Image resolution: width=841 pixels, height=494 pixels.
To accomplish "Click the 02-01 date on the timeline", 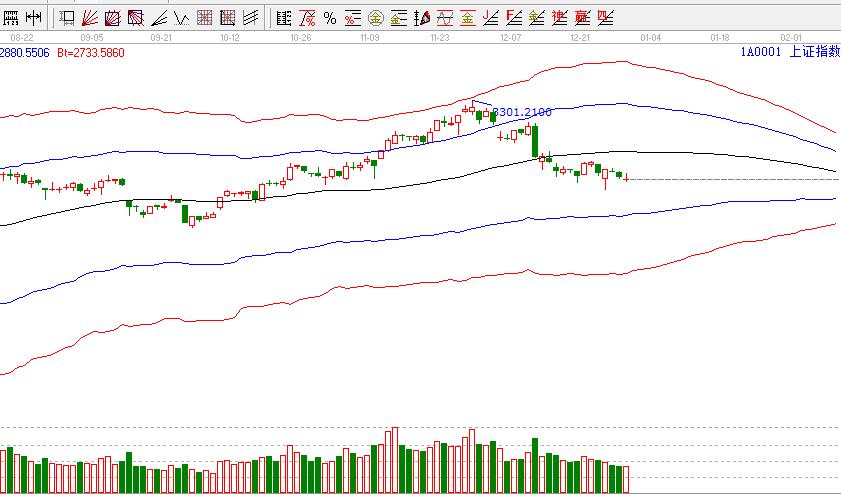I will pyautogui.click(x=791, y=37).
